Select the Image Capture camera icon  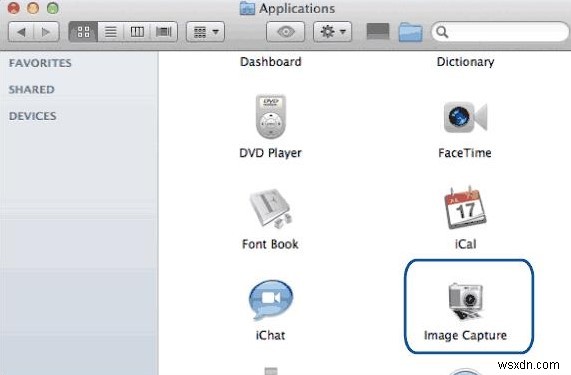tap(465, 301)
